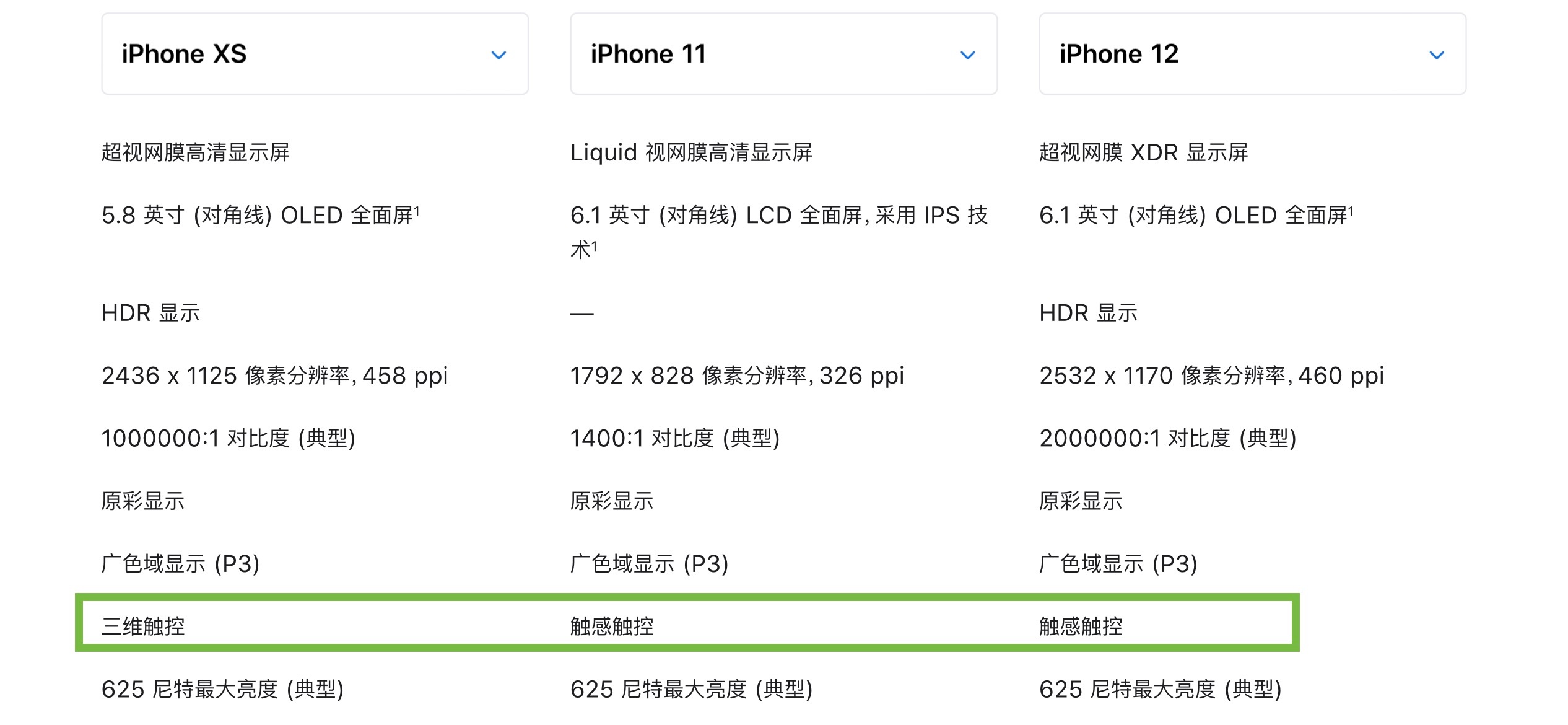Click the blue chevron in iPhone 11 selector

coord(967,55)
